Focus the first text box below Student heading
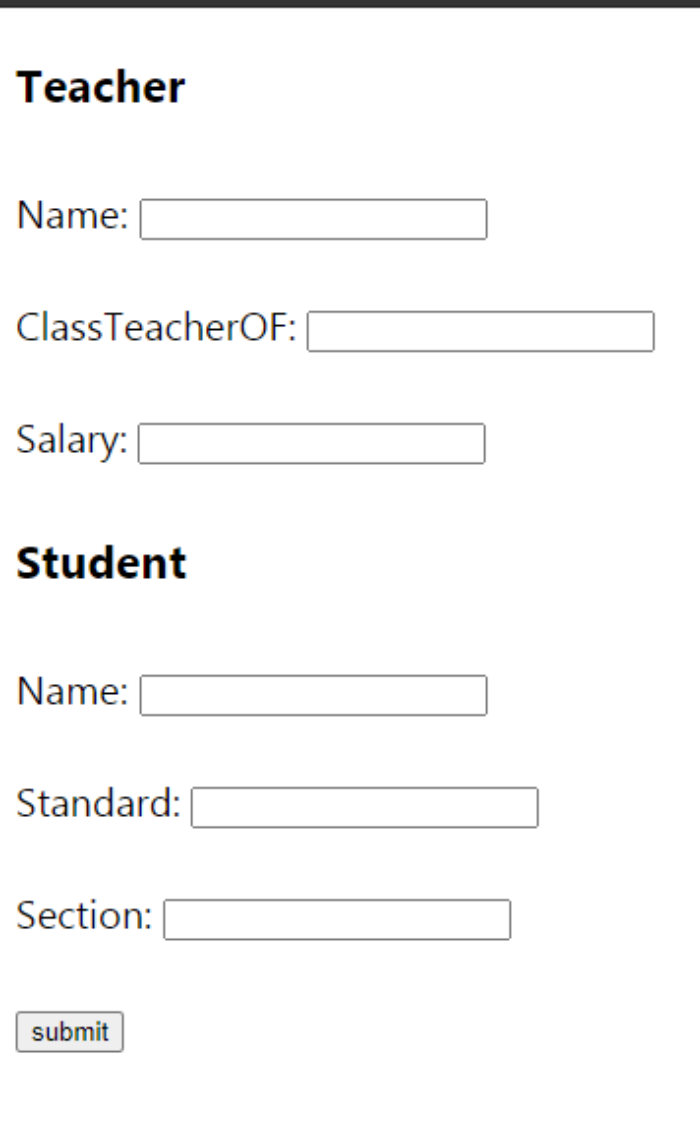Viewport: 700px width, 1145px height. click(313, 695)
